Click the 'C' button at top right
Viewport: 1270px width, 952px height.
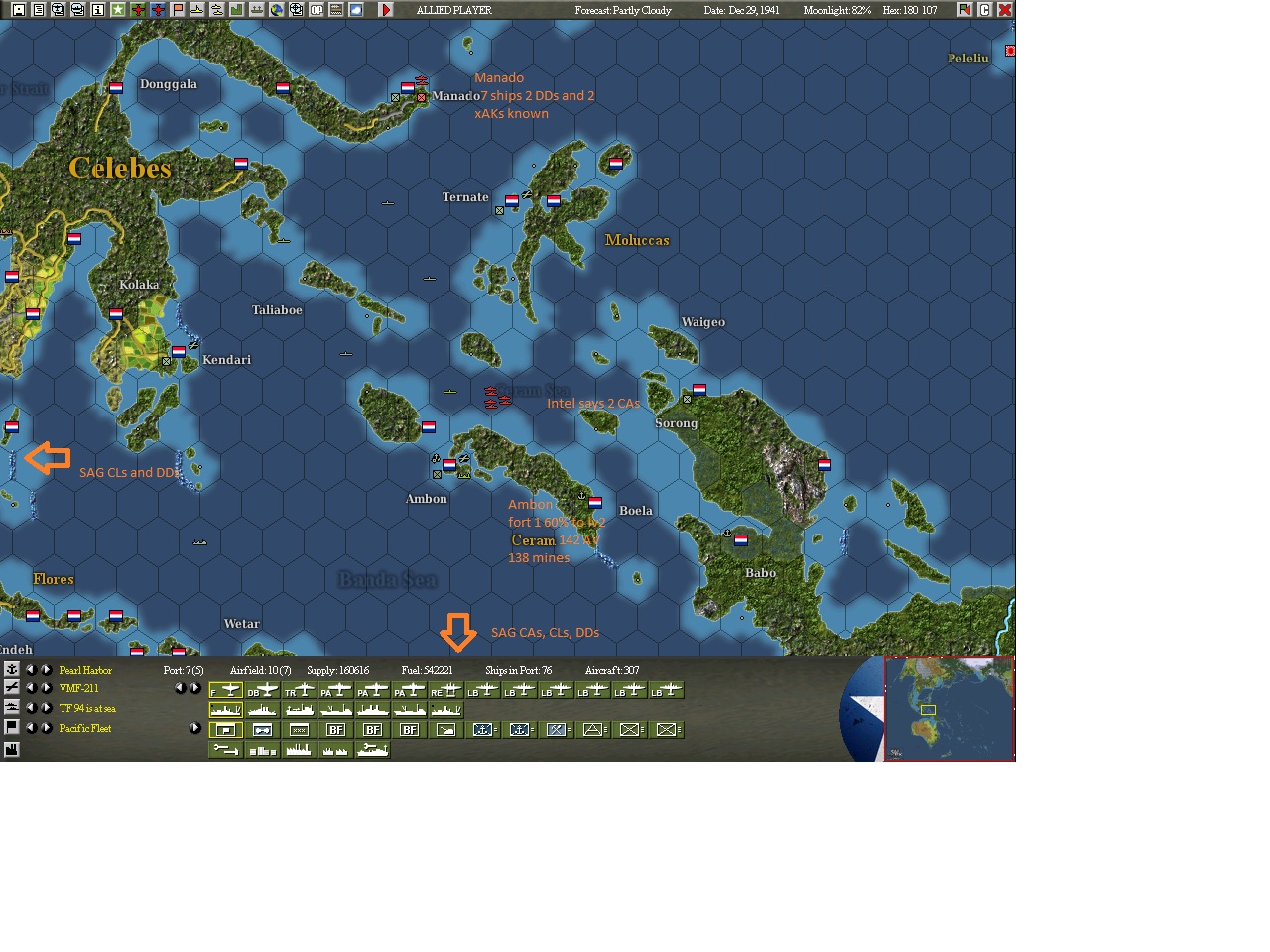point(985,9)
